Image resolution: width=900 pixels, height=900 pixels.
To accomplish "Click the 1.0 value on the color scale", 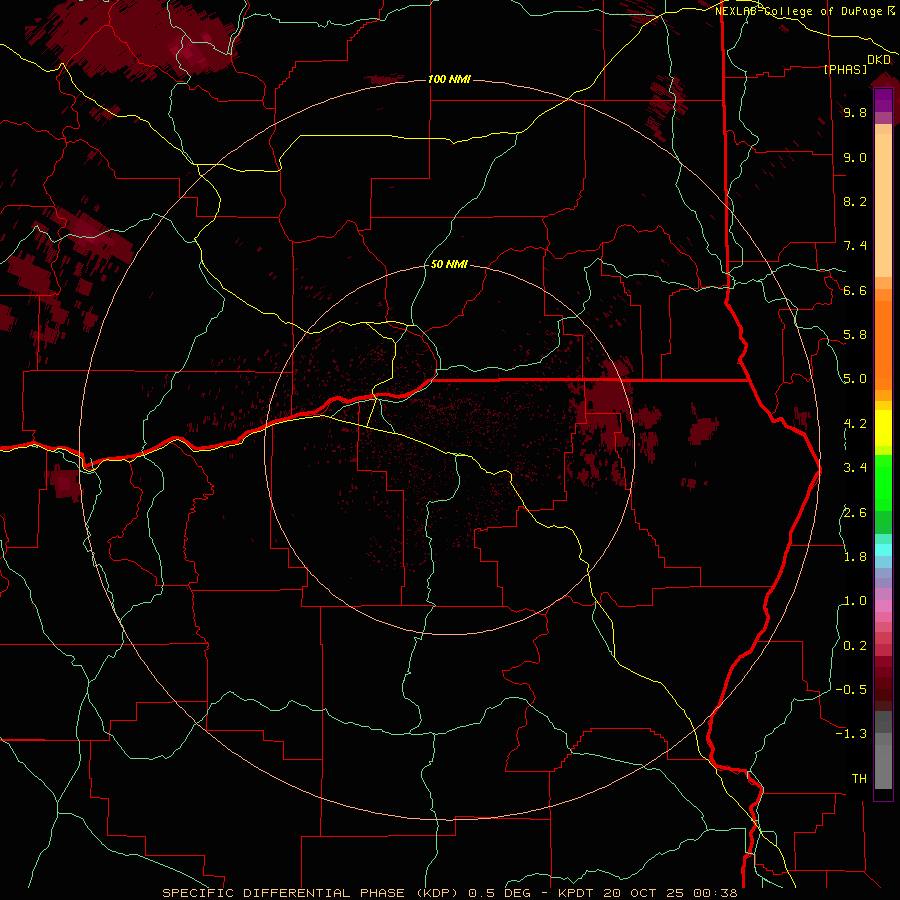I will (x=855, y=600).
